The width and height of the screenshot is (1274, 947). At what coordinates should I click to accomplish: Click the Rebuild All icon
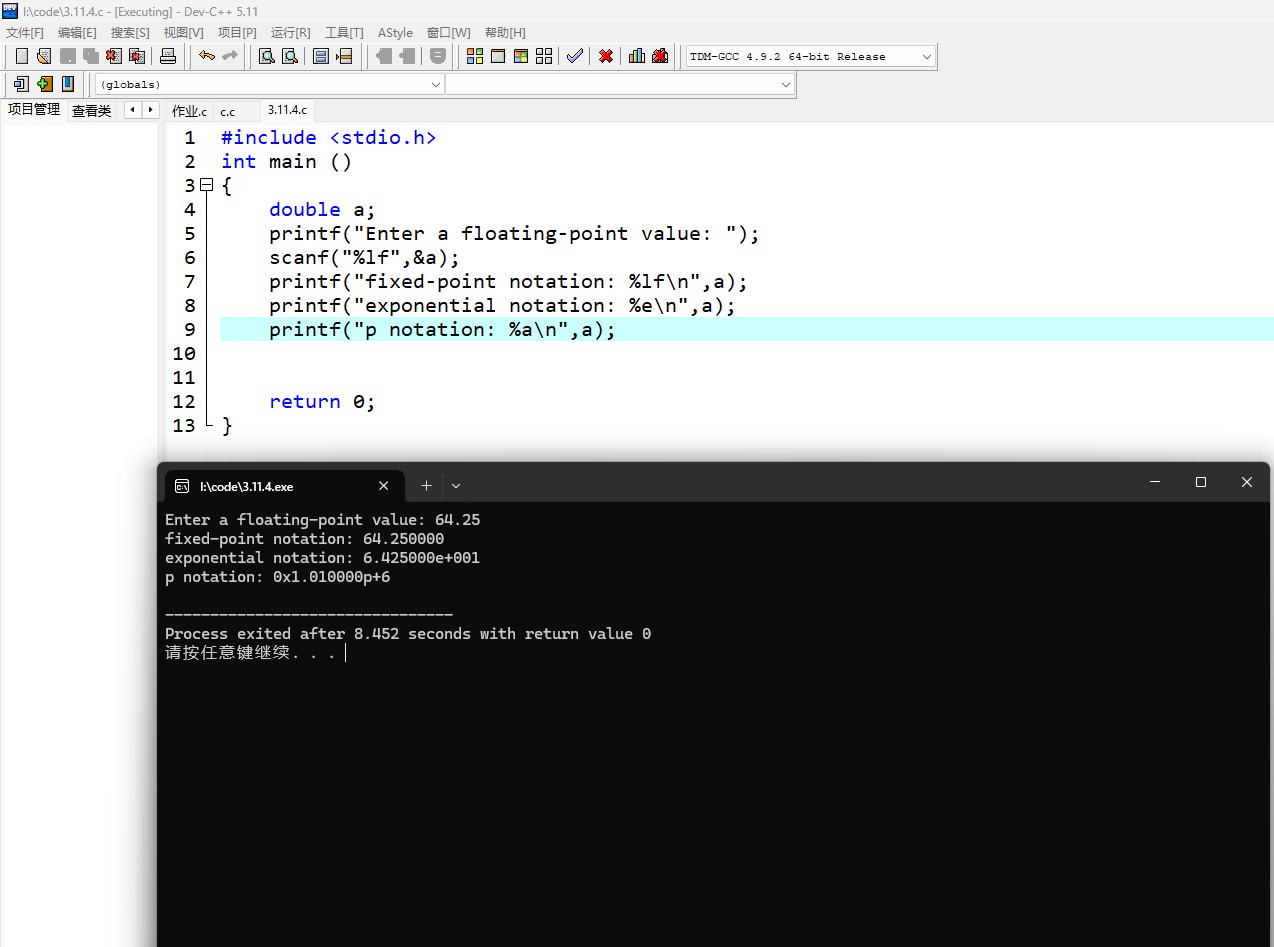(x=544, y=56)
